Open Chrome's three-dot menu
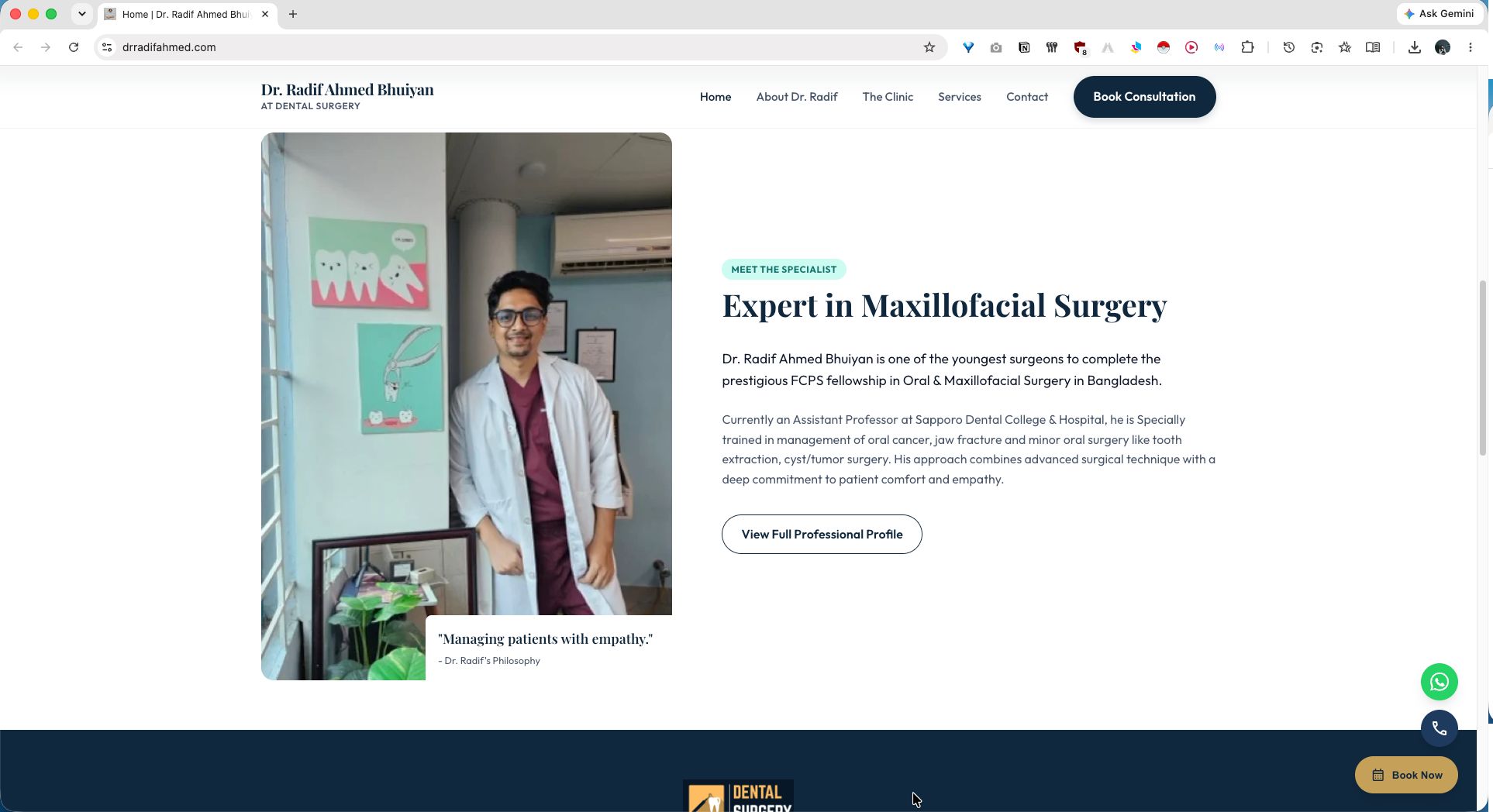1493x812 pixels. point(1470,47)
